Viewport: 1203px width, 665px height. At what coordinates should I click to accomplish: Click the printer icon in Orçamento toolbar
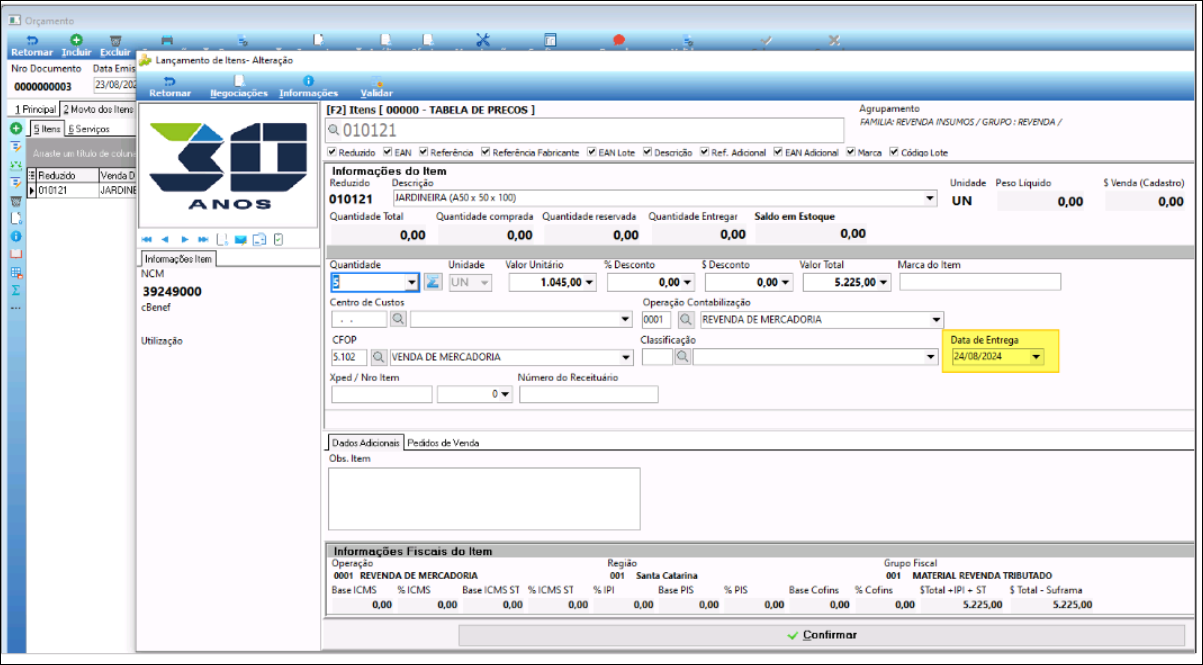click(167, 41)
